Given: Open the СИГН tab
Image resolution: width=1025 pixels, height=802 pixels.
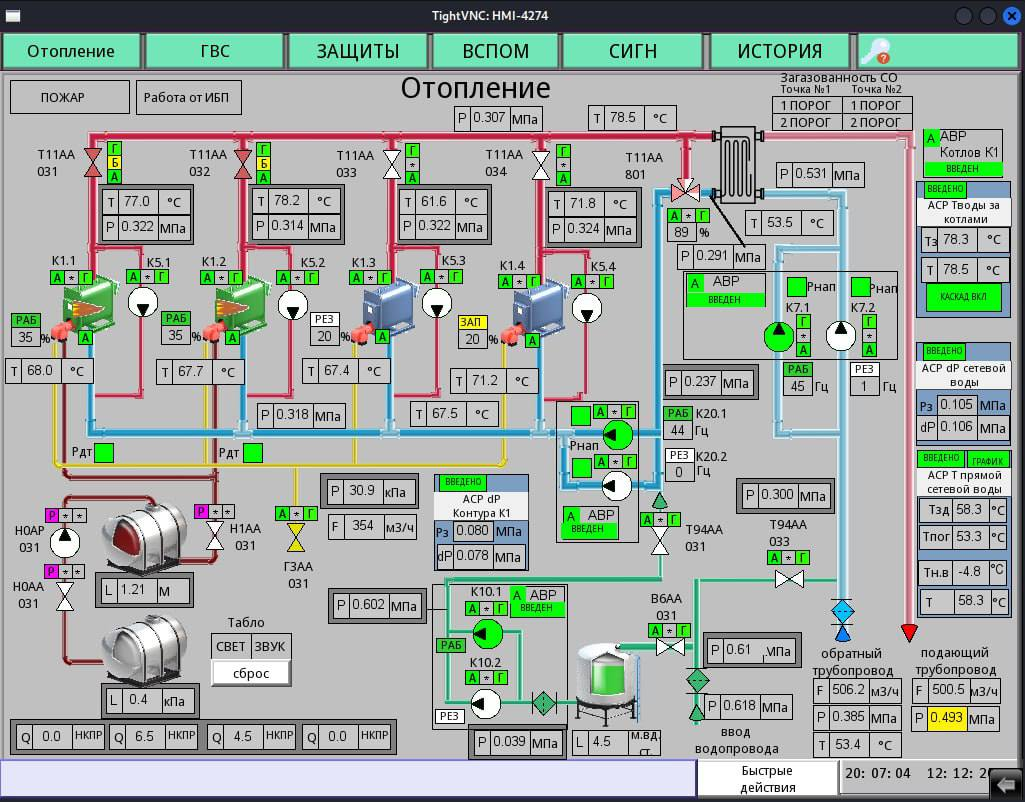Looking at the screenshot, I should pyautogui.click(x=632, y=51).
